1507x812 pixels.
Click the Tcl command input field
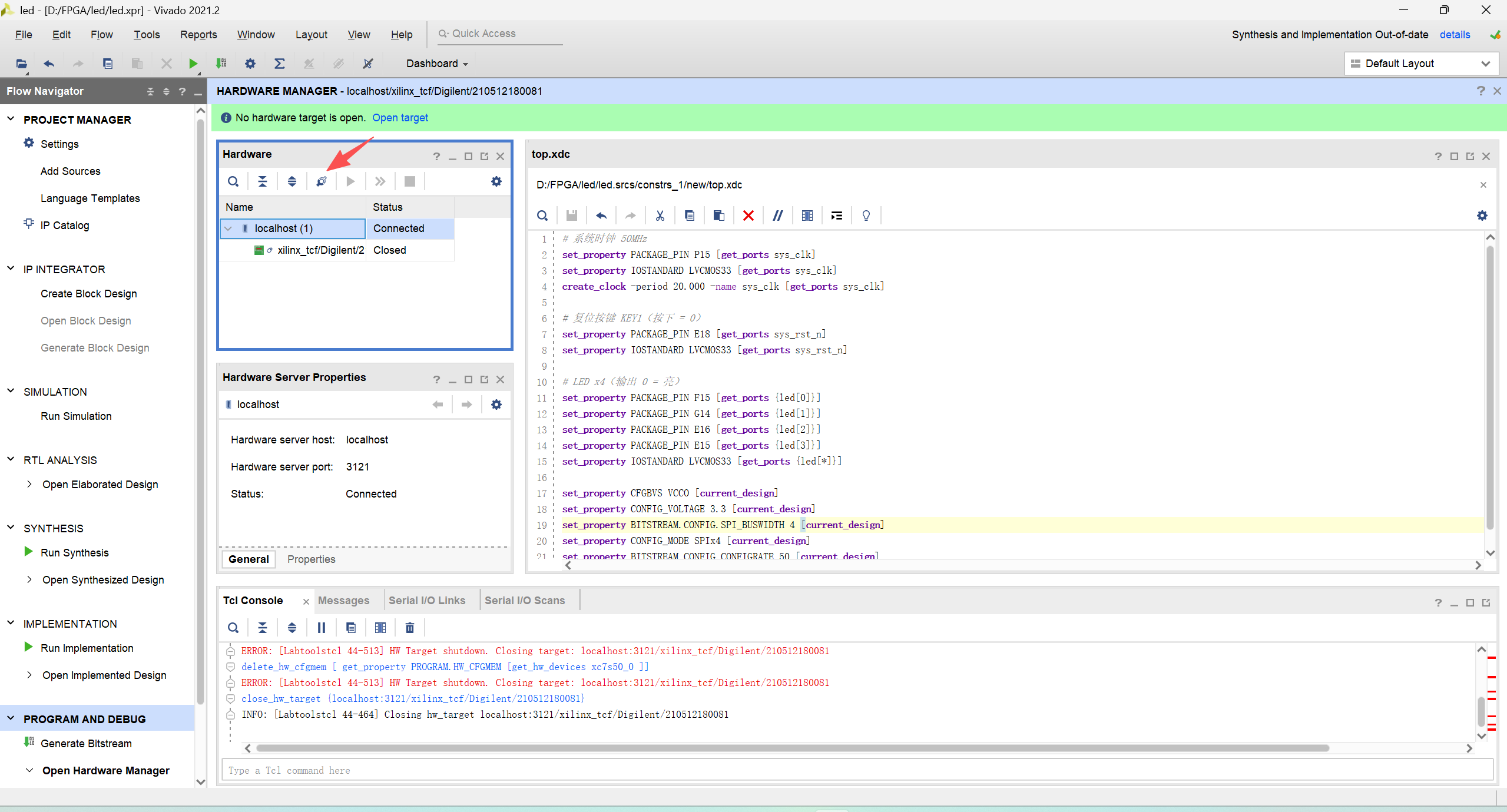tap(857, 770)
